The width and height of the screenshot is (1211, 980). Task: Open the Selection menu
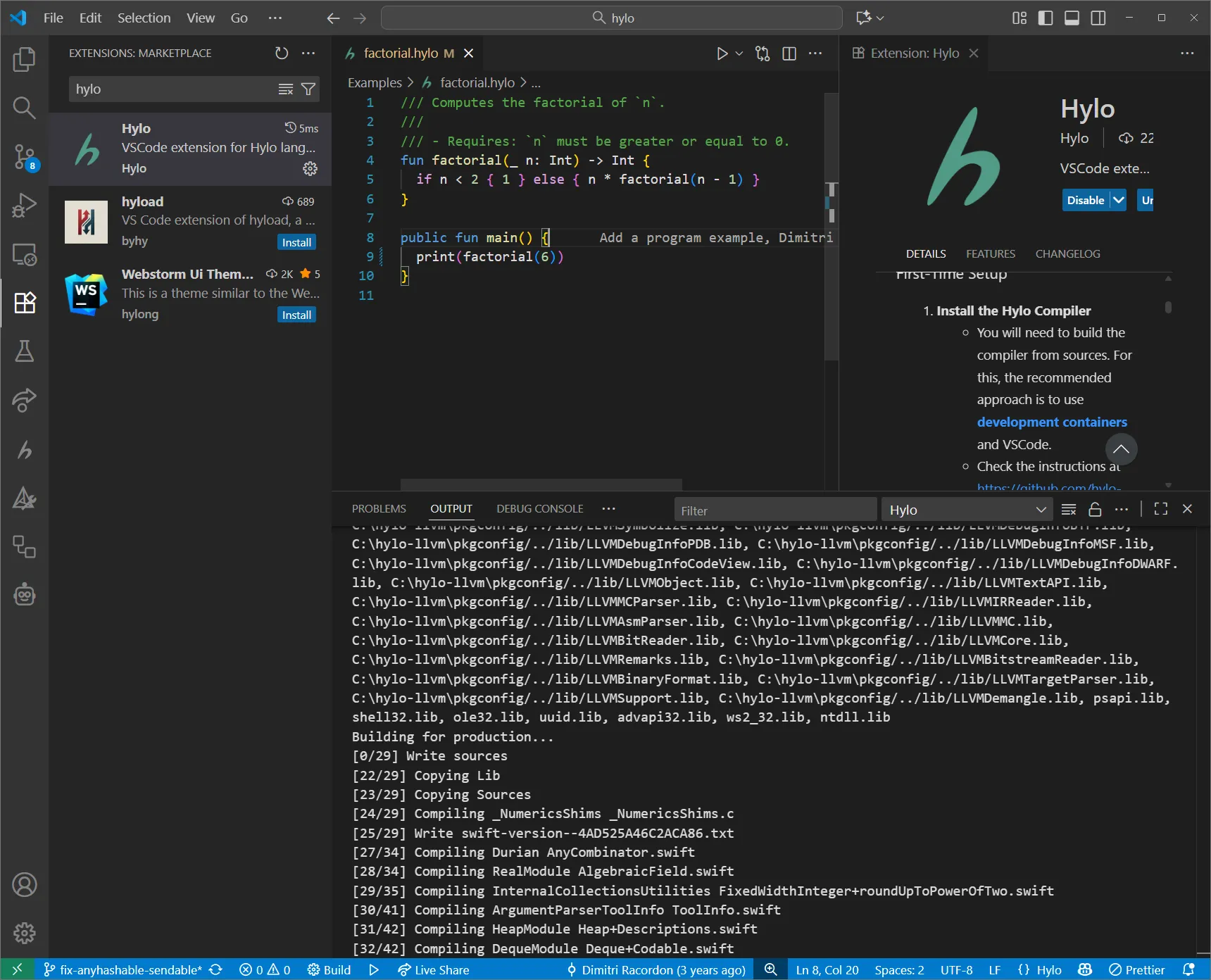coord(144,18)
